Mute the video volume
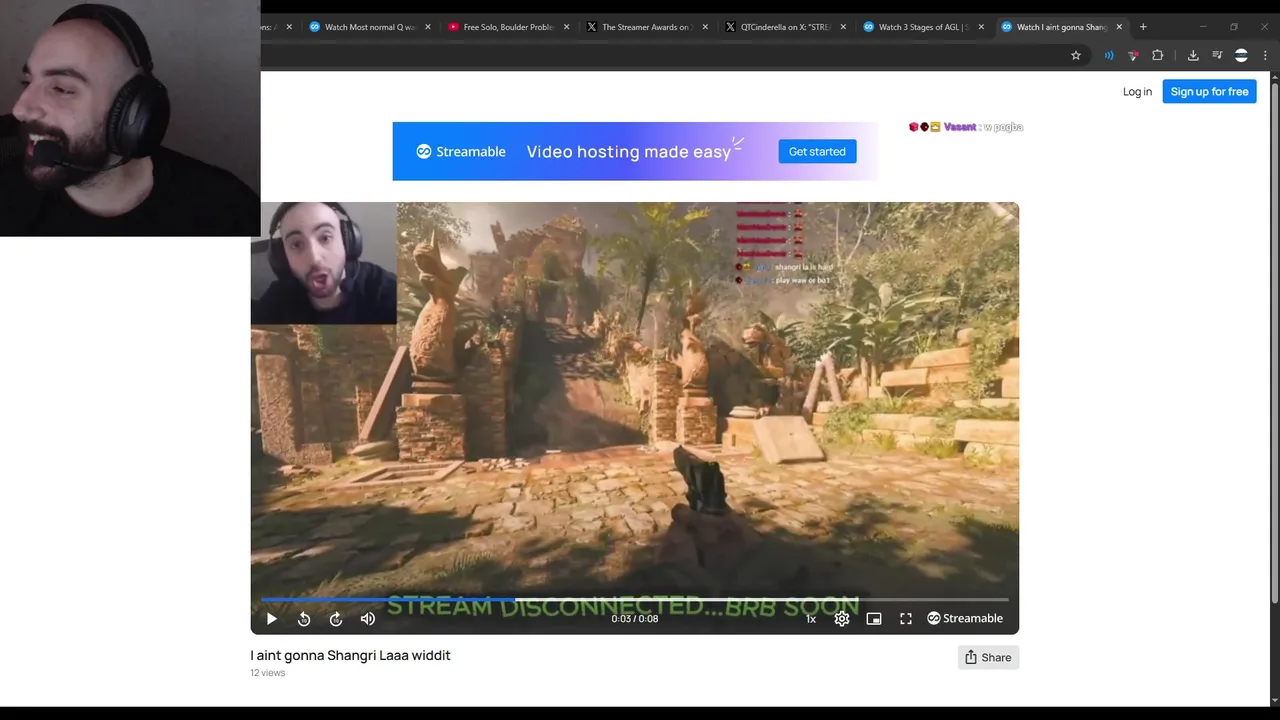The width and height of the screenshot is (1280, 720). click(368, 619)
